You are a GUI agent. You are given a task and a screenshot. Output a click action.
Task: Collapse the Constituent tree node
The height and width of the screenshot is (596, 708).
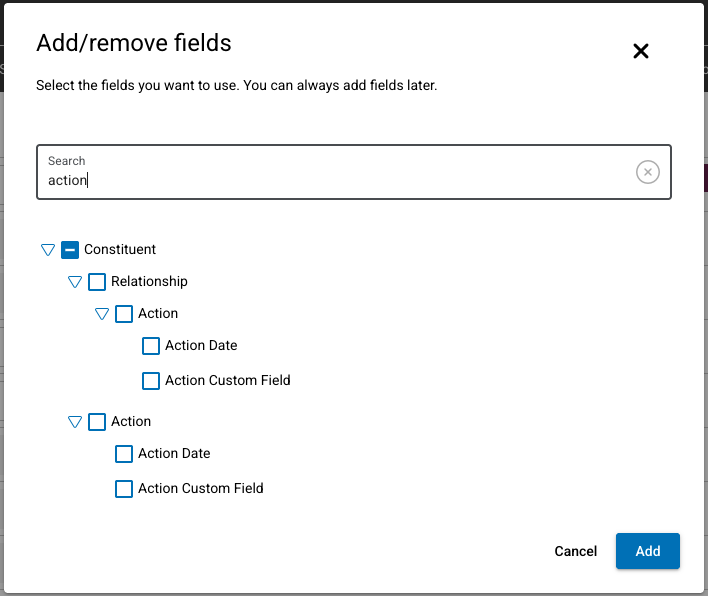click(47, 250)
